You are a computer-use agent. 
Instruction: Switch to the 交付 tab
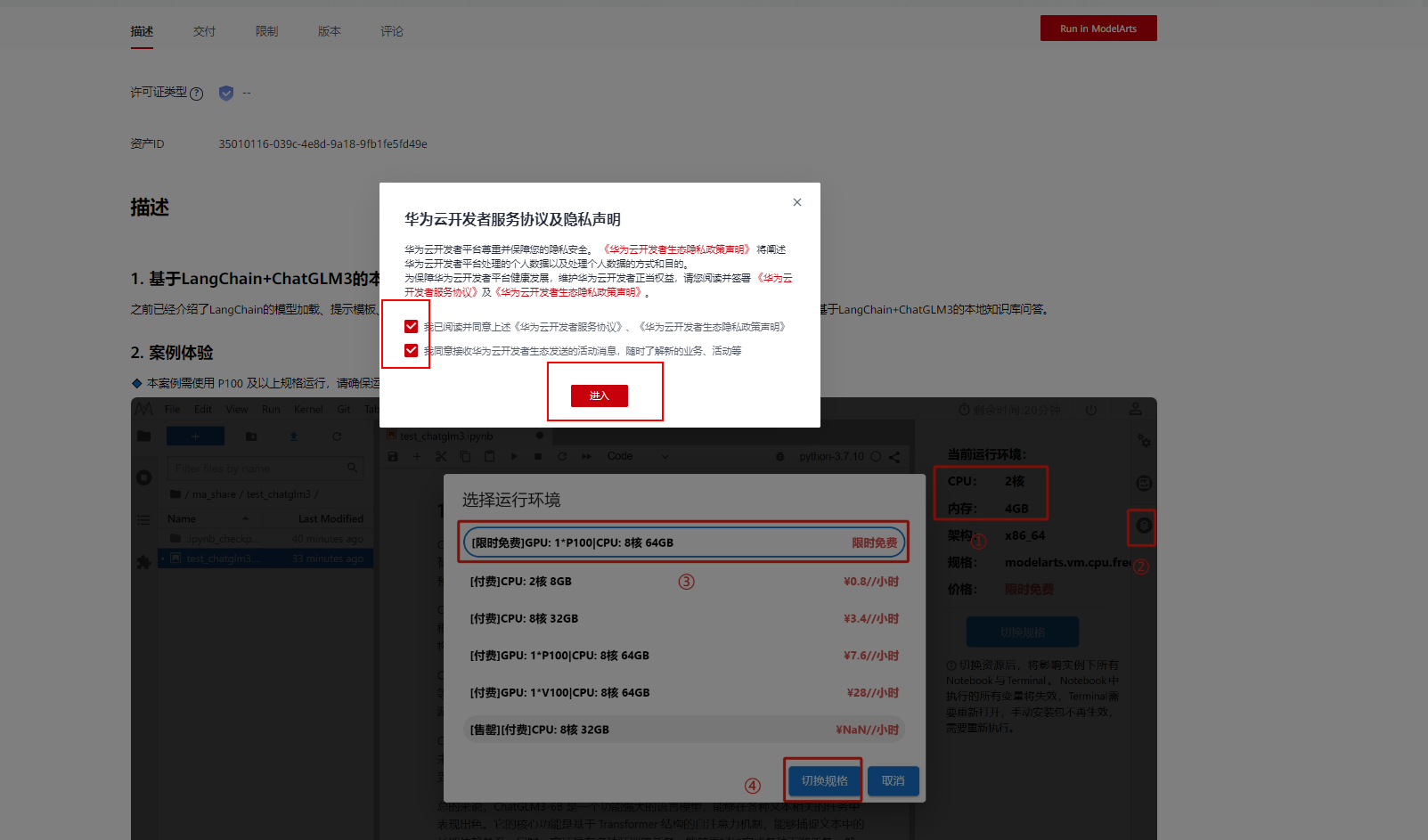pos(204,31)
